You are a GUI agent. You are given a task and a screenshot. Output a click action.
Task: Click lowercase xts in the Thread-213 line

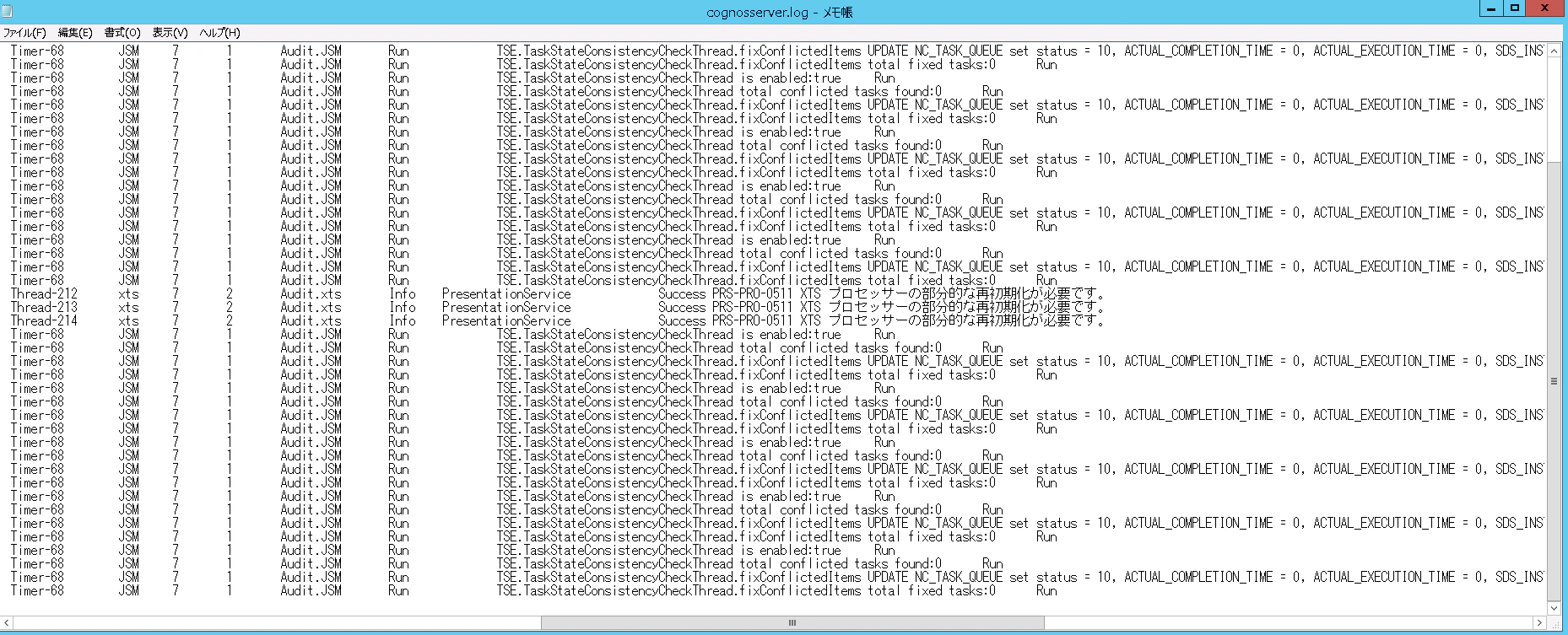pos(128,308)
